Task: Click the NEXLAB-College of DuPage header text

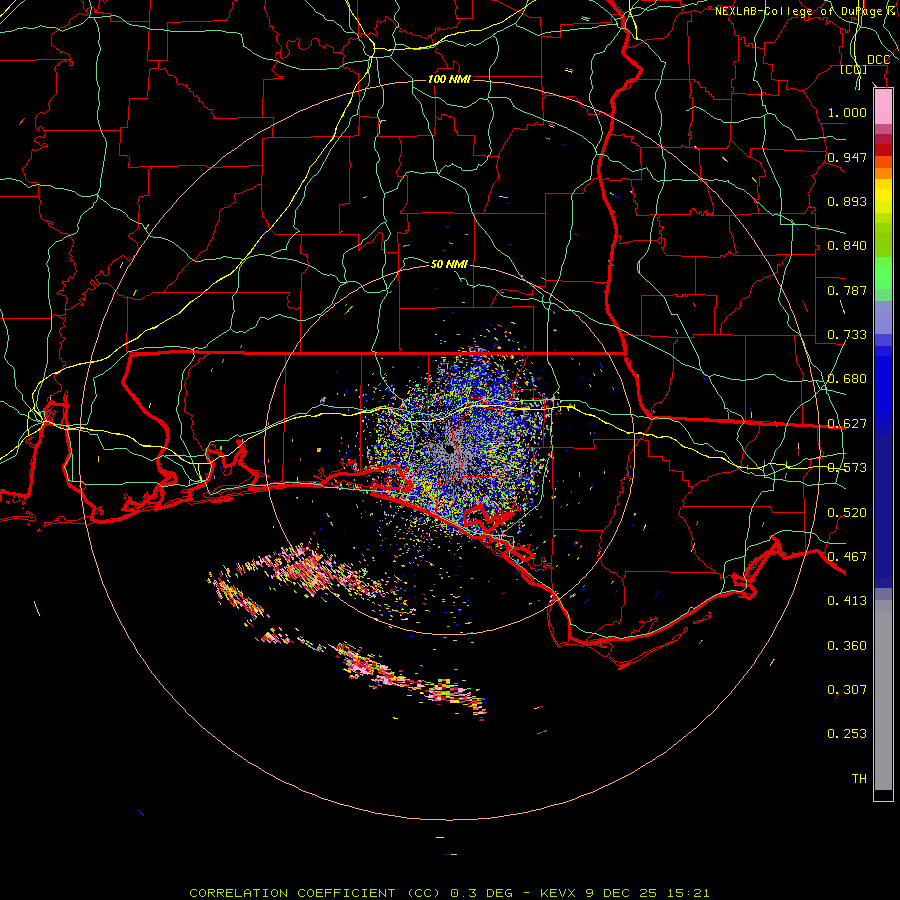Action: pyautogui.click(x=799, y=11)
